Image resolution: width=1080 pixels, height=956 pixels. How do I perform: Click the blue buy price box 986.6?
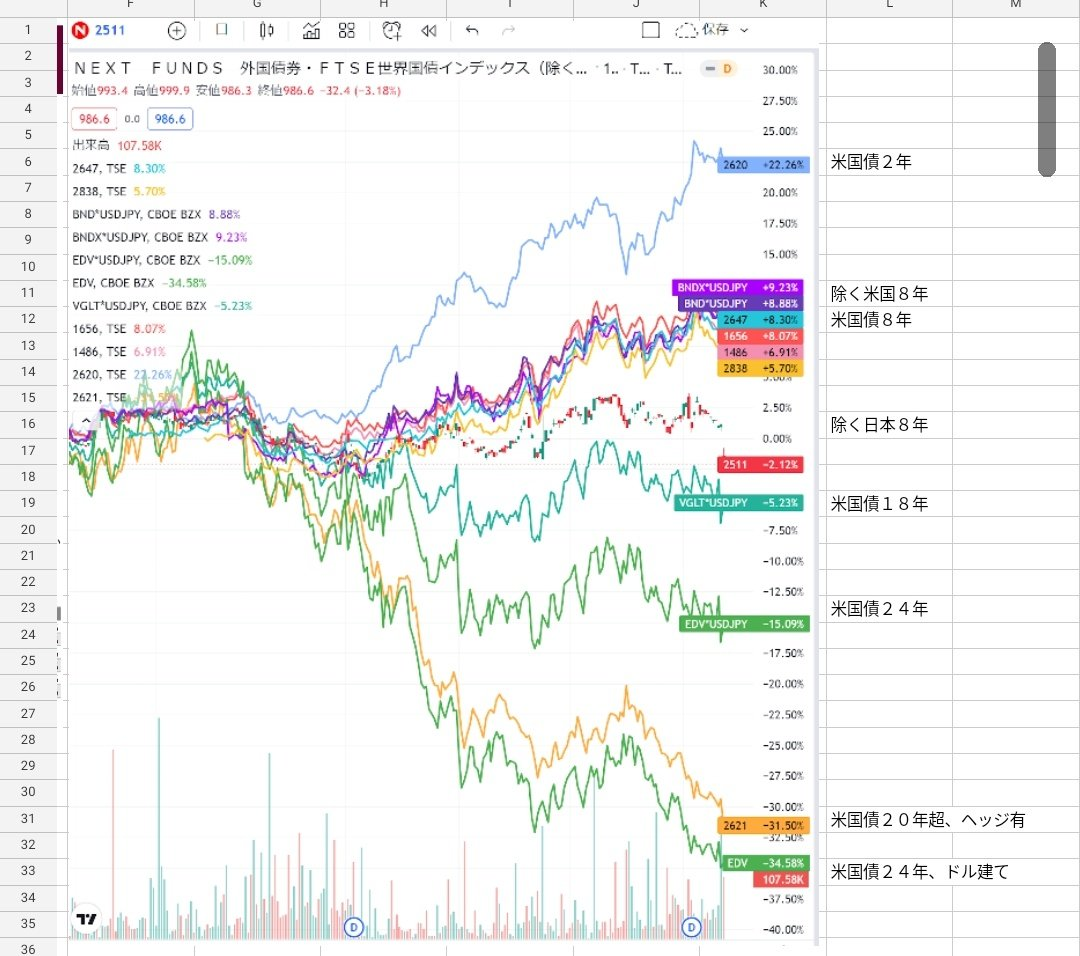170,118
